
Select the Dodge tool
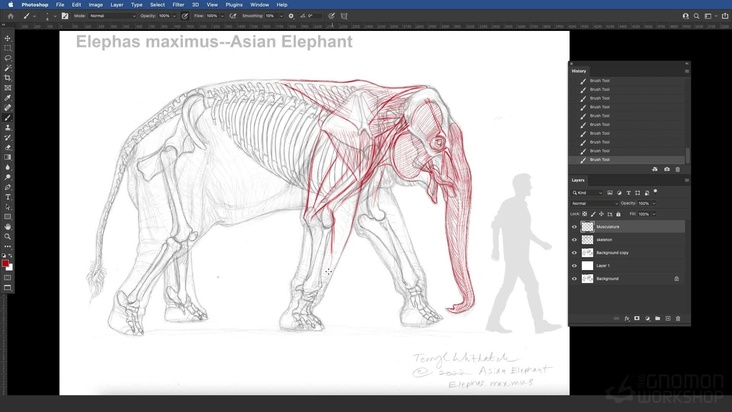pos(7,177)
